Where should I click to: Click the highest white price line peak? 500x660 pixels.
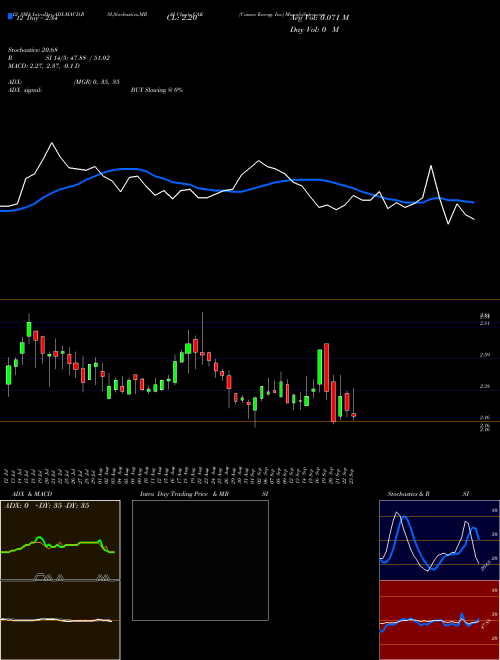coord(52,143)
